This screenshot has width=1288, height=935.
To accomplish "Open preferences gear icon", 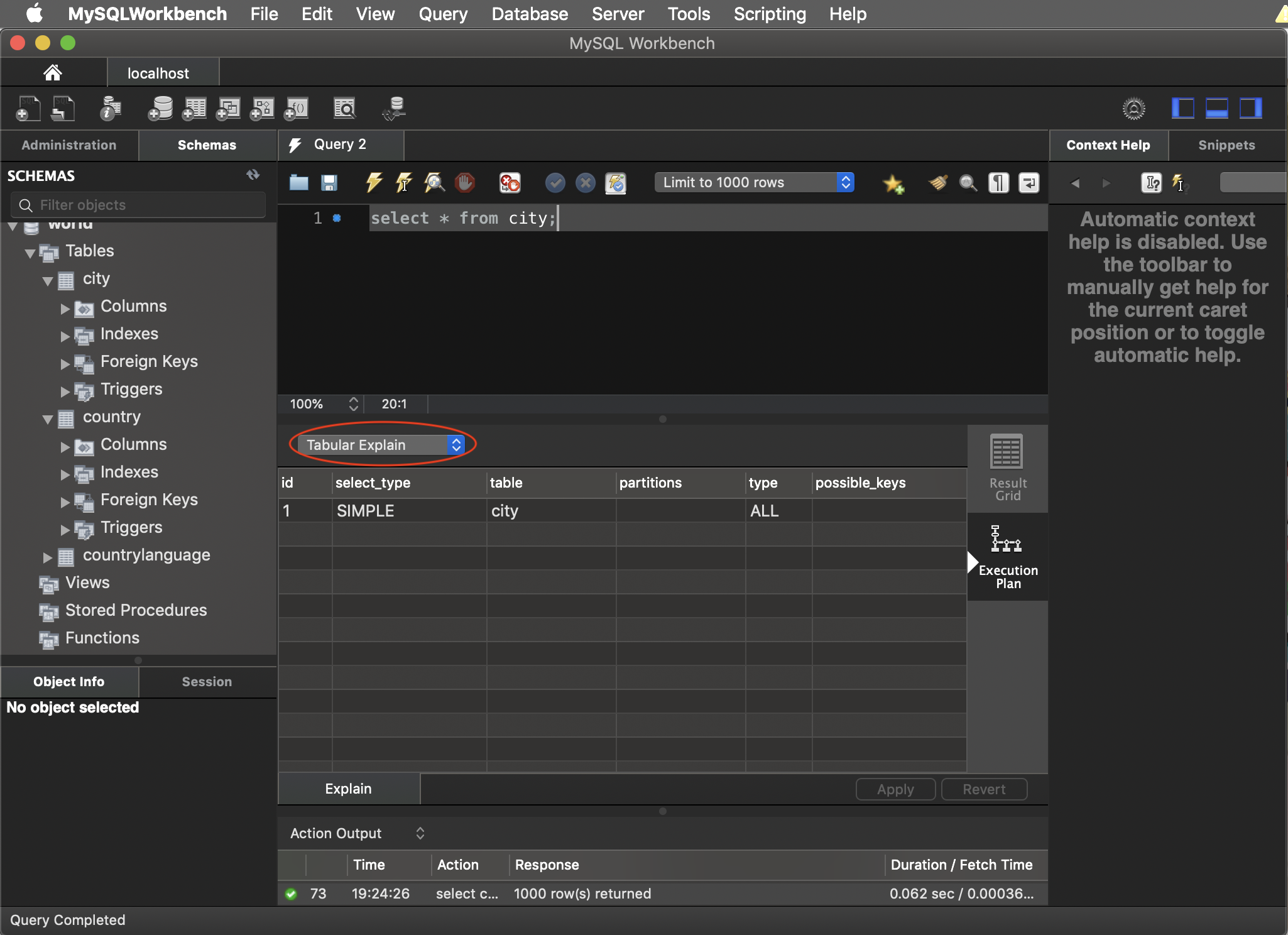I will tap(1133, 109).
